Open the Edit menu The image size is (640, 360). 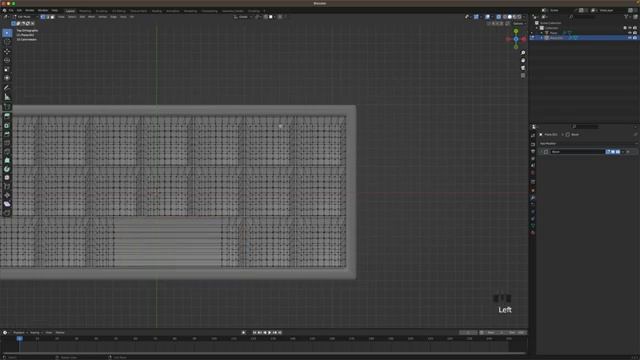coord(19,11)
